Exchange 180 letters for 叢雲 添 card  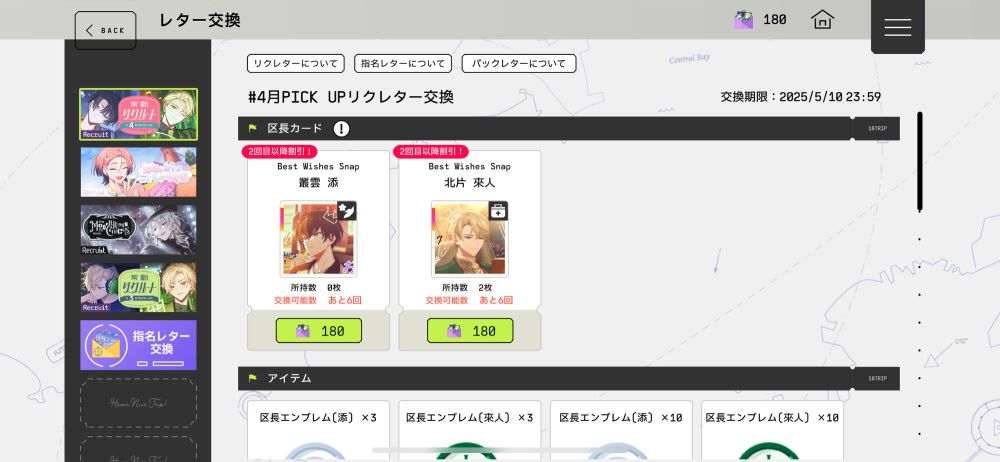tap(318, 331)
